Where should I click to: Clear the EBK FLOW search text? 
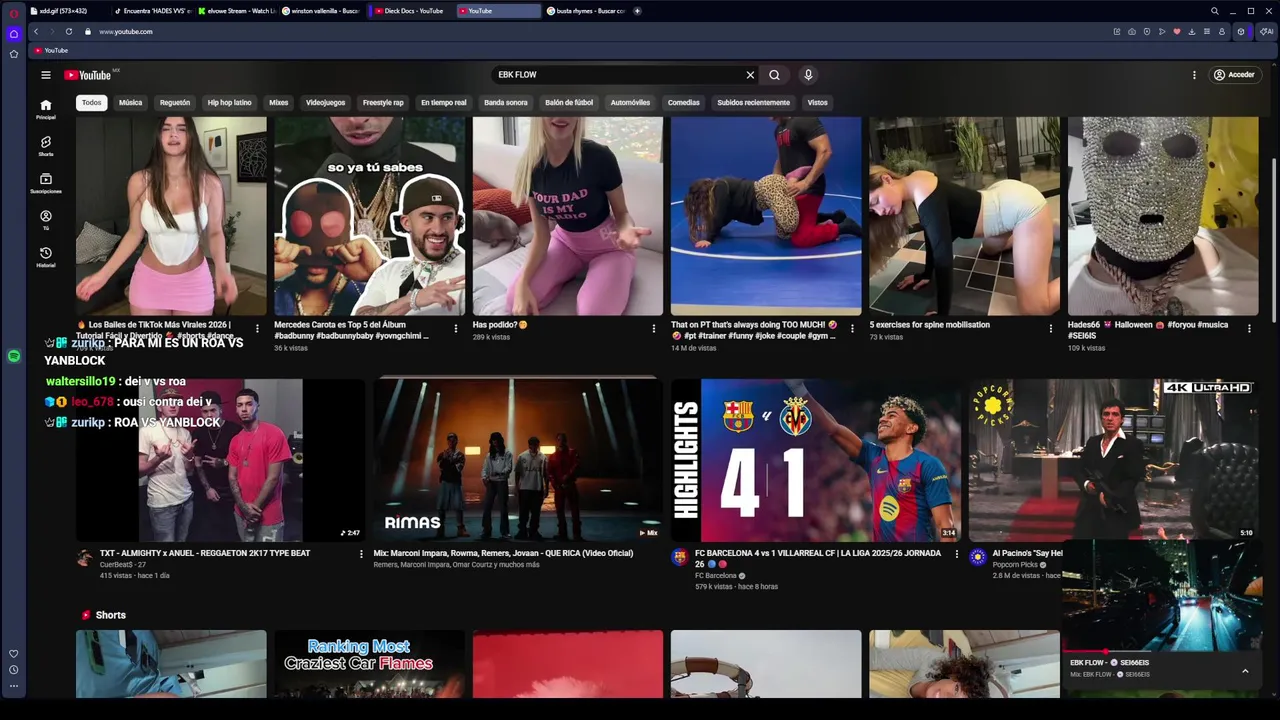(x=750, y=75)
